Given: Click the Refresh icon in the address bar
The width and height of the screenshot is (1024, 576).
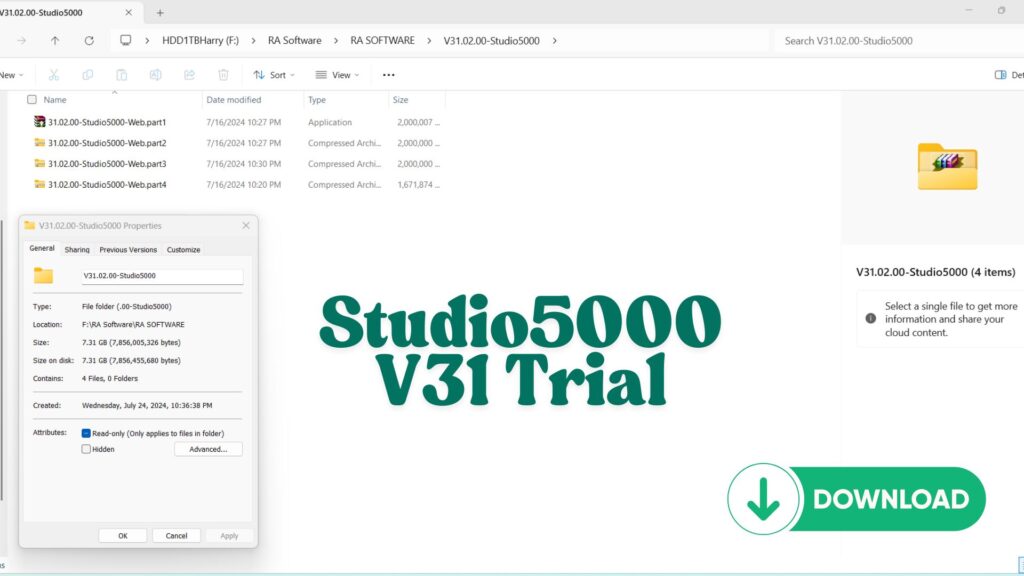Looking at the screenshot, I should pos(89,40).
